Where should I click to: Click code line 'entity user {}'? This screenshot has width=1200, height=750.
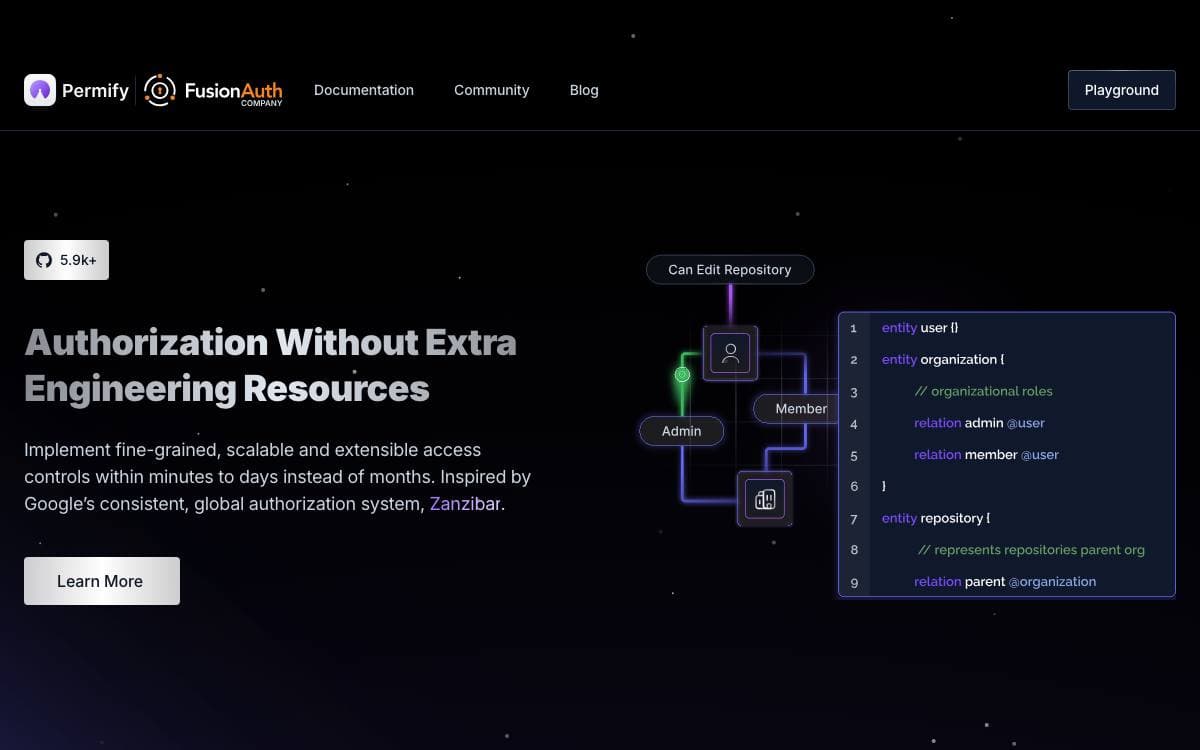click(x=920, y=328)
